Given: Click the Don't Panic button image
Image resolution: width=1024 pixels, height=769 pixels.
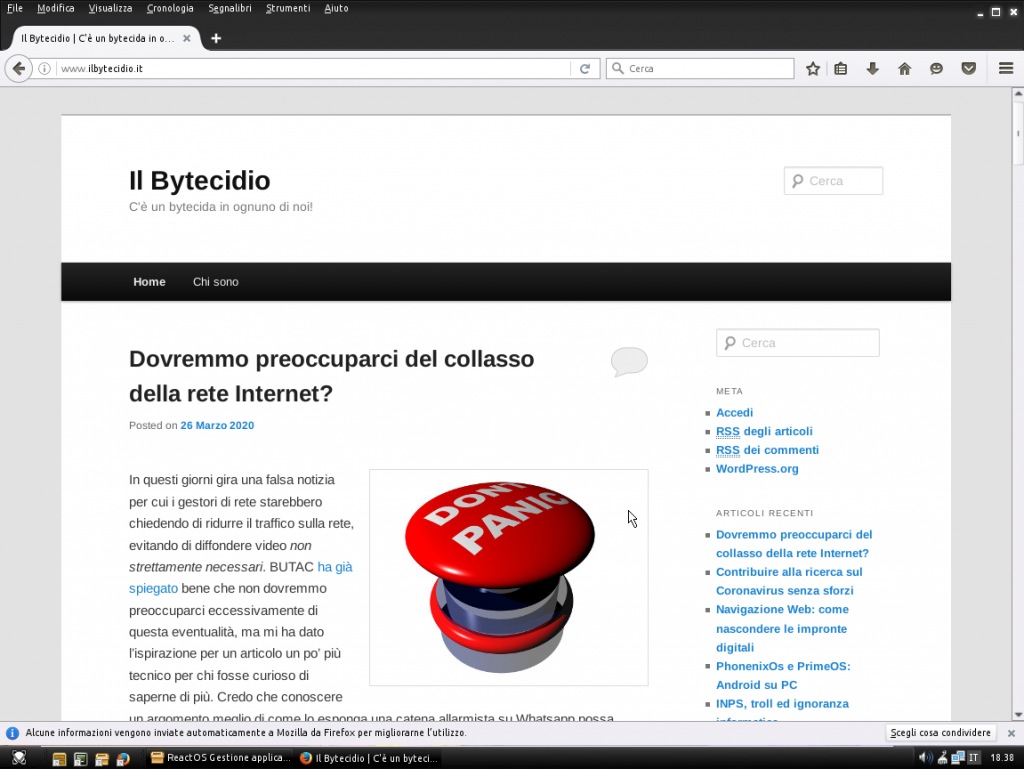Looking at the screenshot, I should (x=508, y=577).
